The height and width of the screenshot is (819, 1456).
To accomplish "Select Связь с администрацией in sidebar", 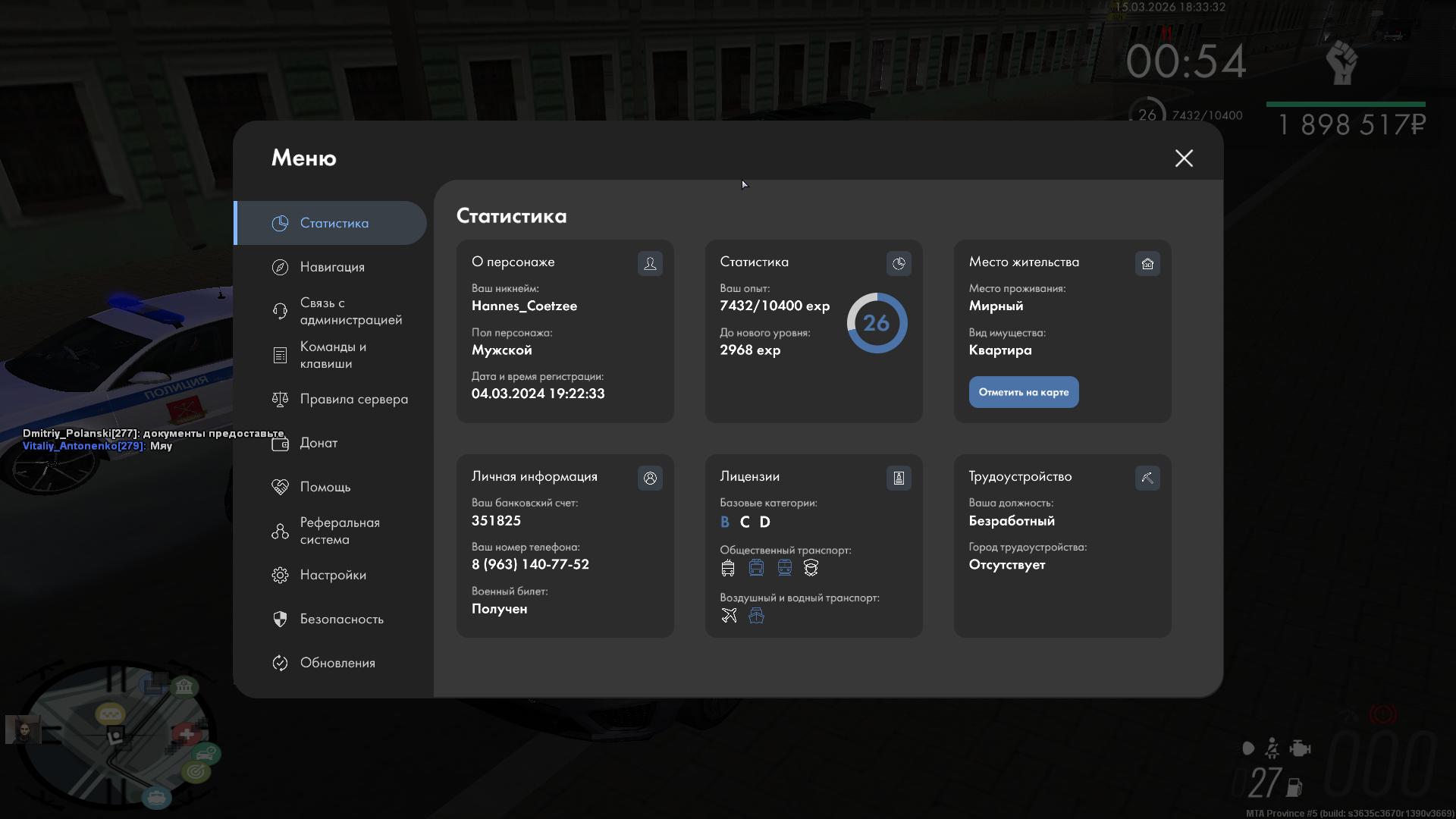I will [350, 311].
